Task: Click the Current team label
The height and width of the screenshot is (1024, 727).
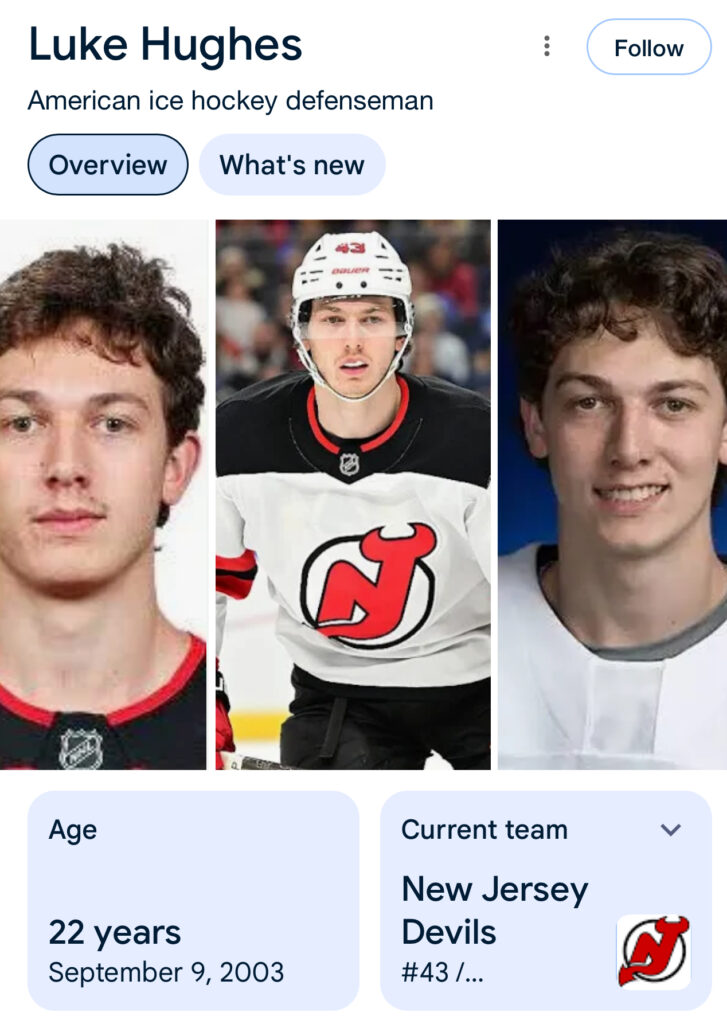Action: (x=484, y=830)
